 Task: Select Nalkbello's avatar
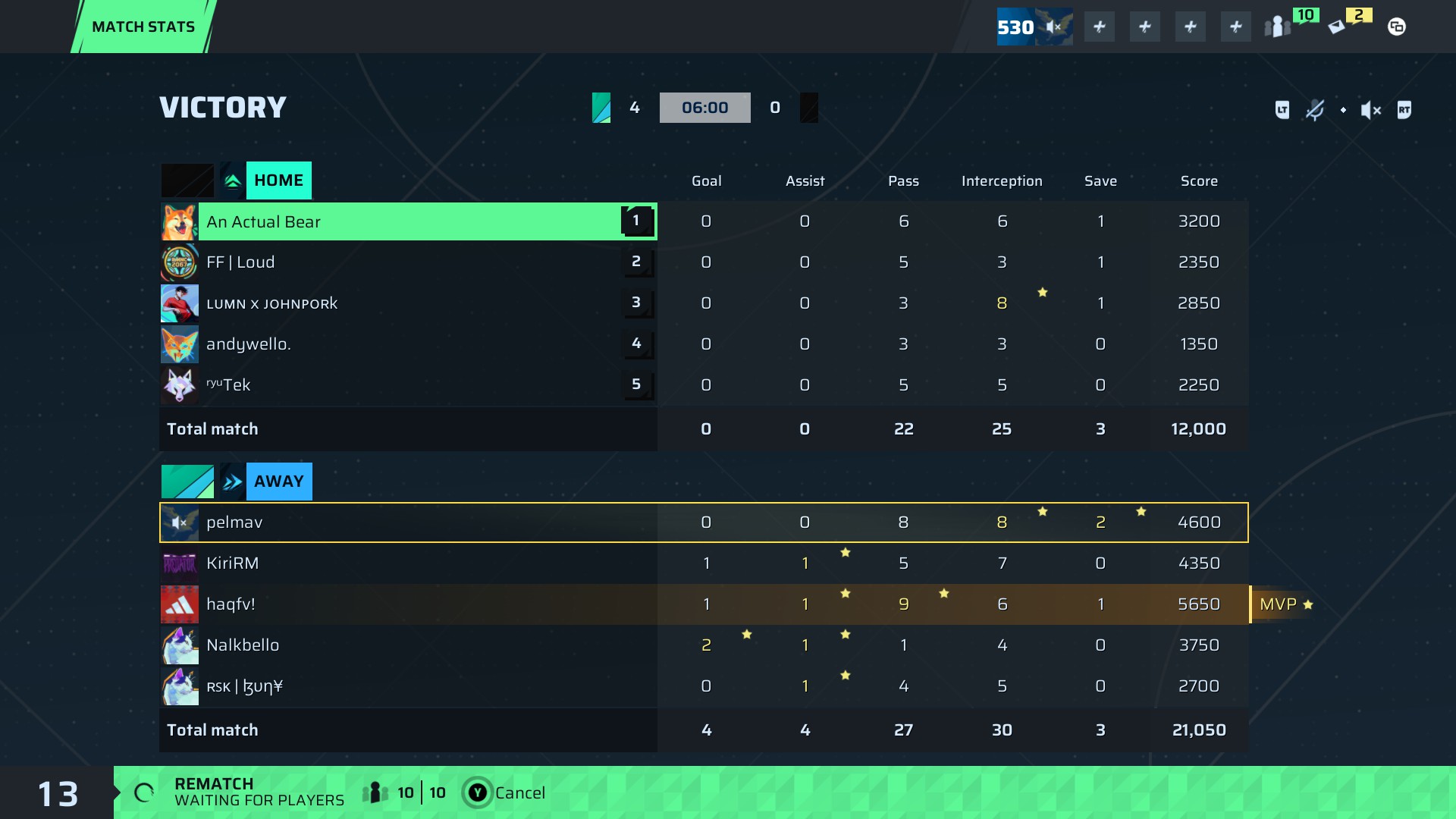tap(180, 645)
